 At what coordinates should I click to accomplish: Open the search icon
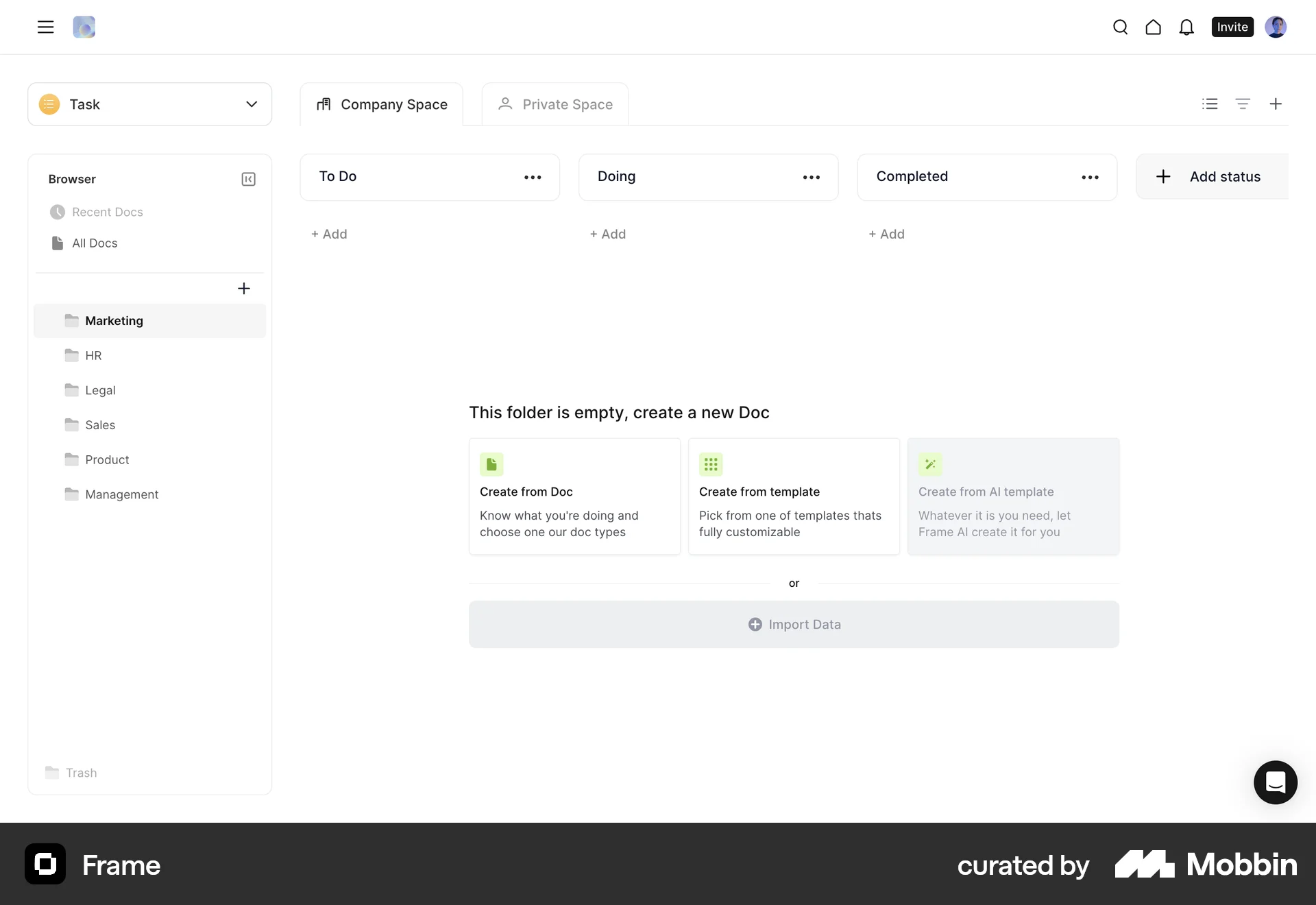point(1120,27)
